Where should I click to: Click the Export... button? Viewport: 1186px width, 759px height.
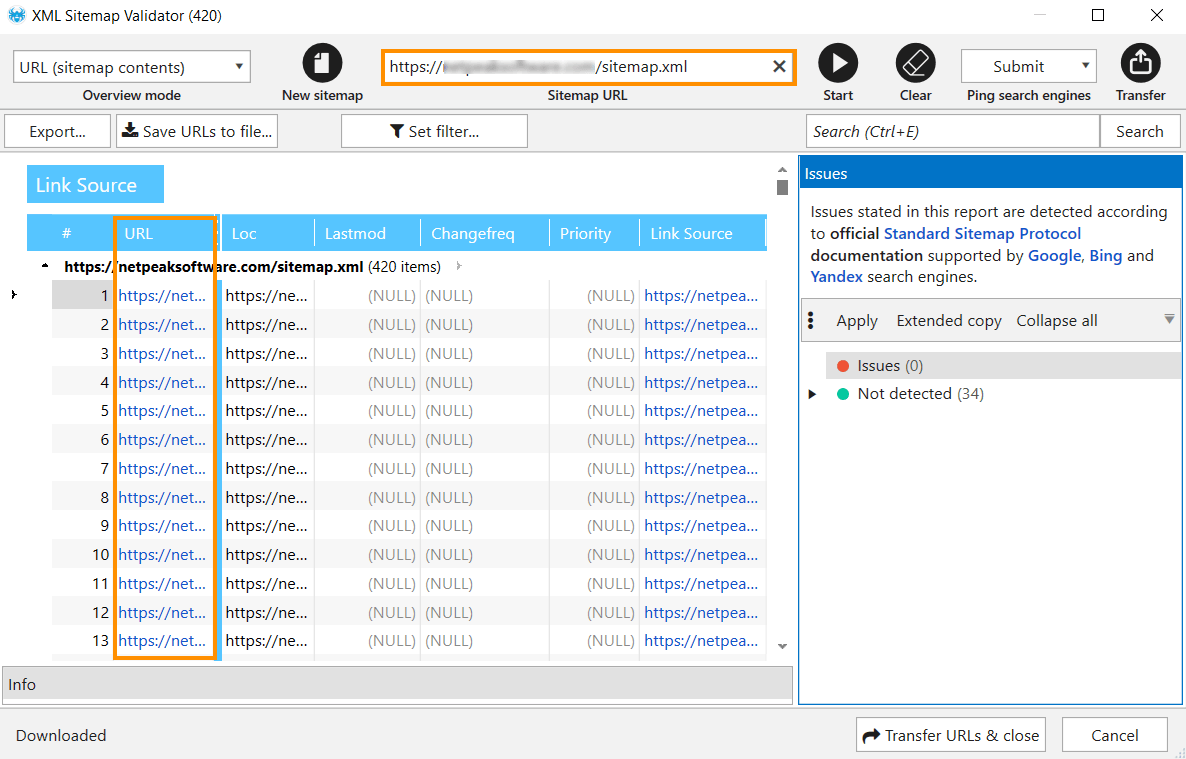click(x=57, y=132)
